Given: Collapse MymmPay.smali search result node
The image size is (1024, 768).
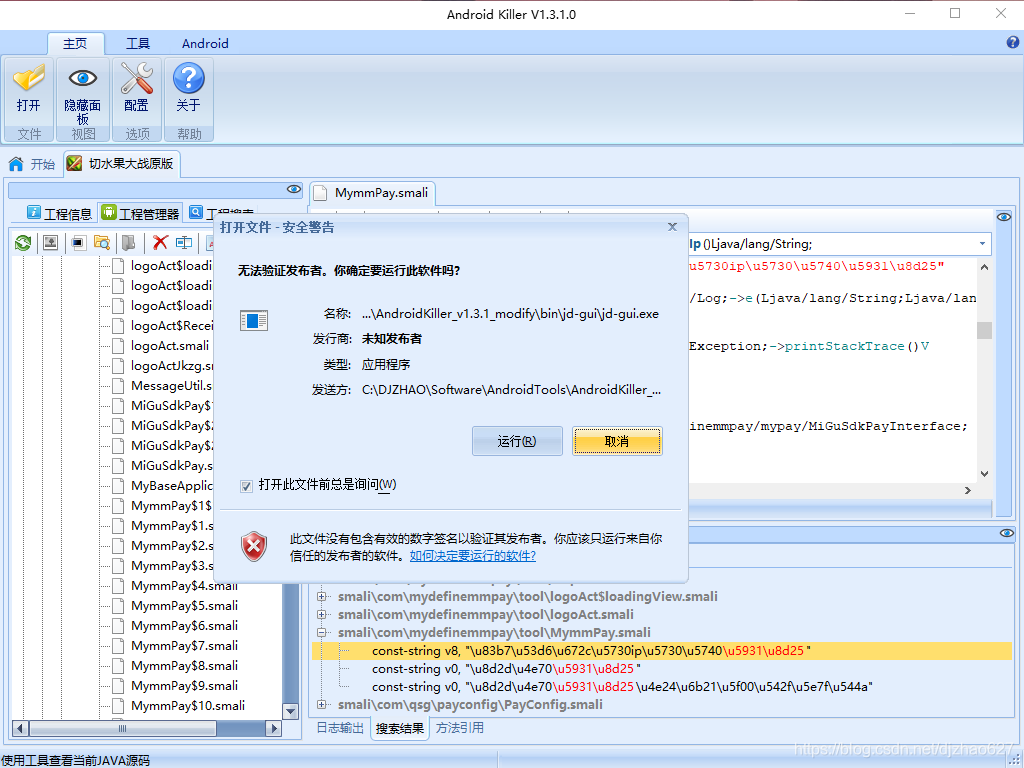Looking at the screenshot, I should pos(321,632).
